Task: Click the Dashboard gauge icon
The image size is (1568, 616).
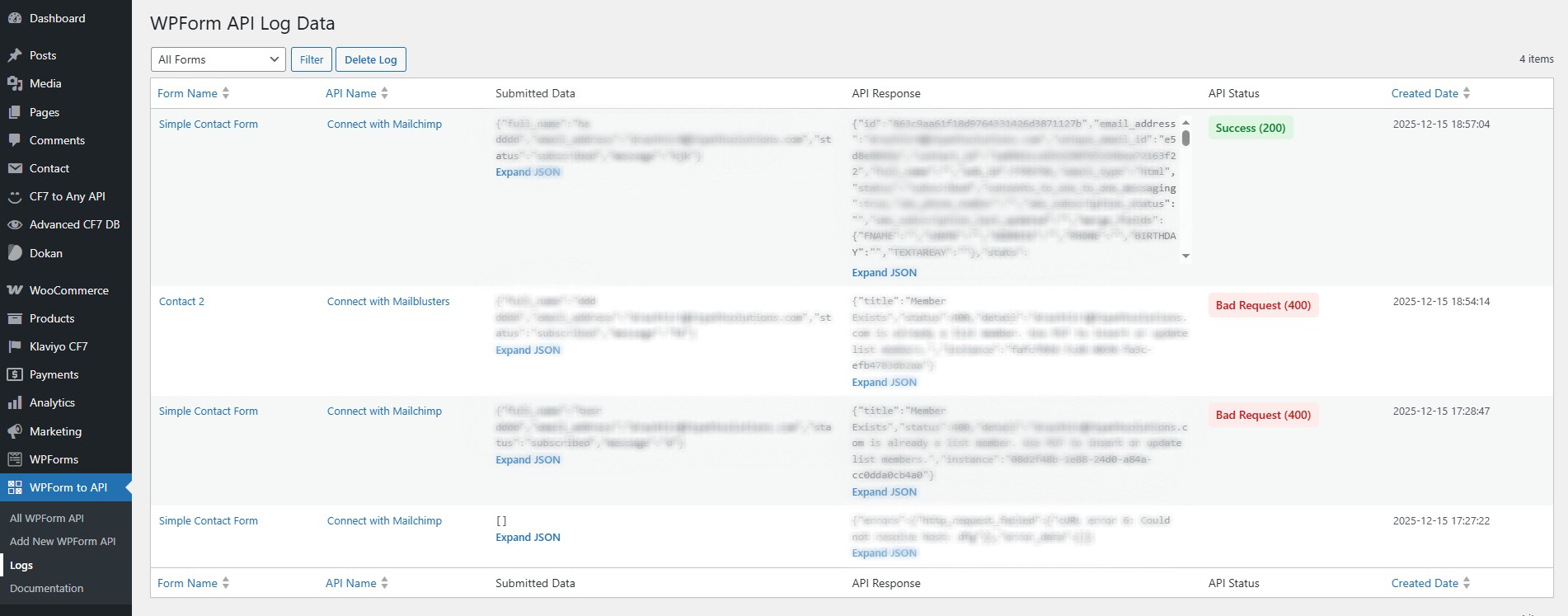Action: (x=15, y=18)
